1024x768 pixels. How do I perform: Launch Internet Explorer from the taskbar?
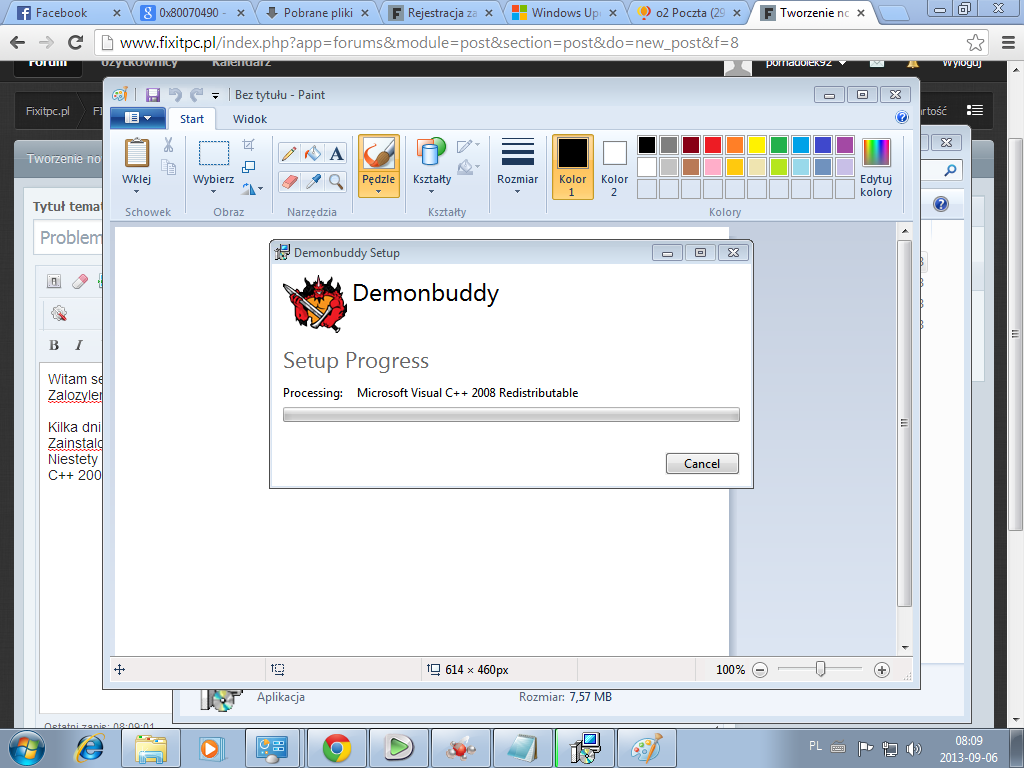click(x=89, y=748)
